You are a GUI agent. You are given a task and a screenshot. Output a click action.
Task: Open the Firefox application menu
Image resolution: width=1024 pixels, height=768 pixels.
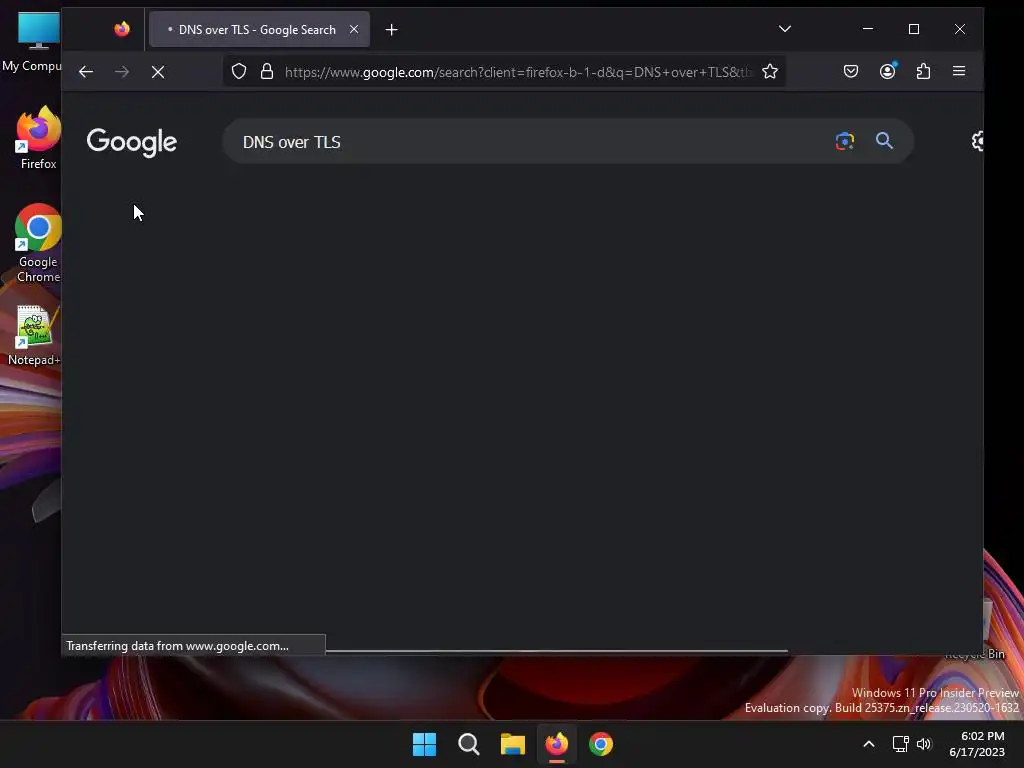click(x=959, y=71)
